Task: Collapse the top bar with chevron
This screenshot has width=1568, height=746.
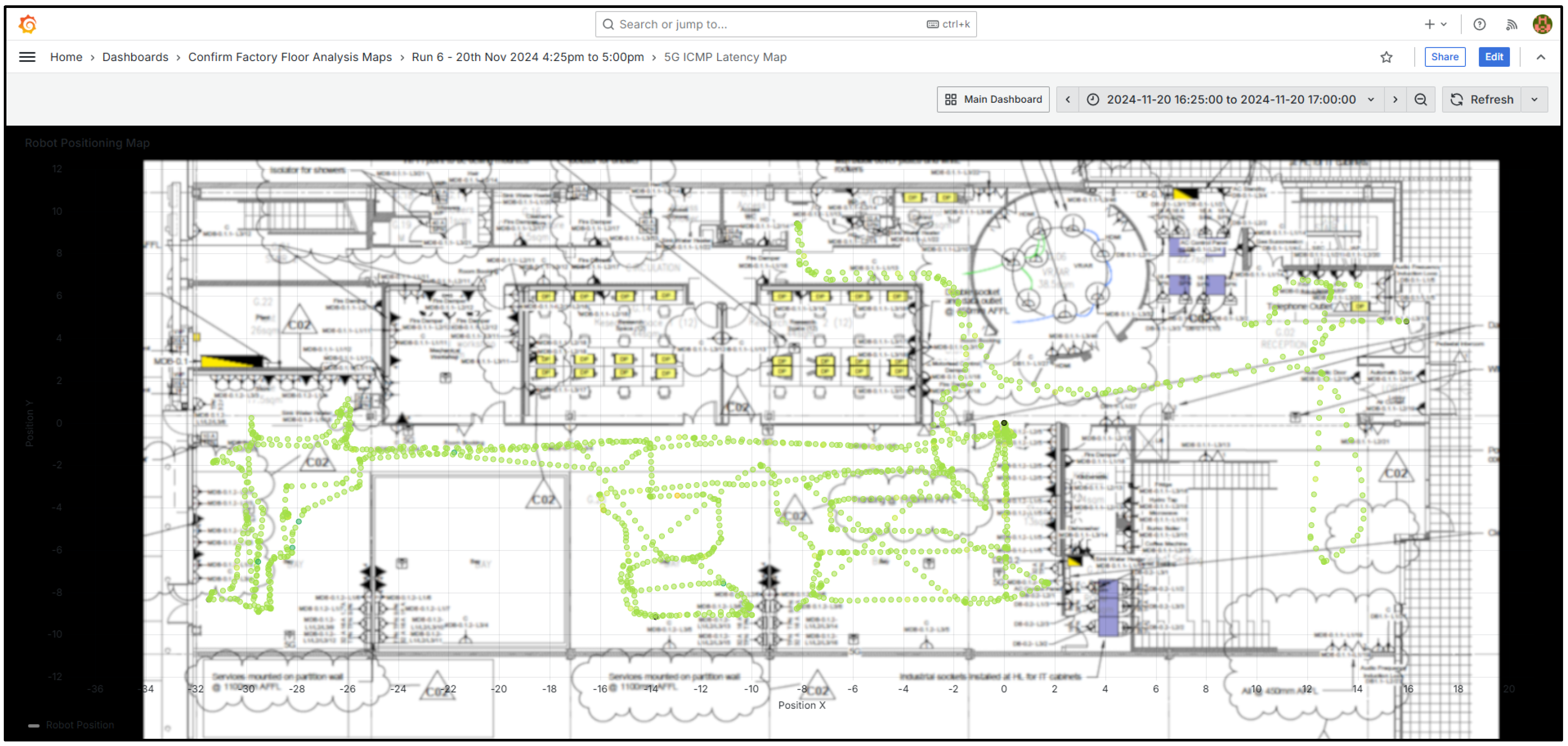Action: click(1540, 57)
